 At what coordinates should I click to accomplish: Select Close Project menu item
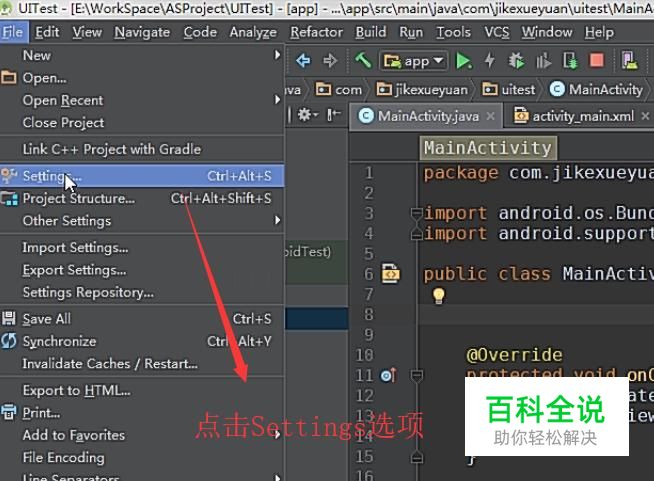point(142,123)
